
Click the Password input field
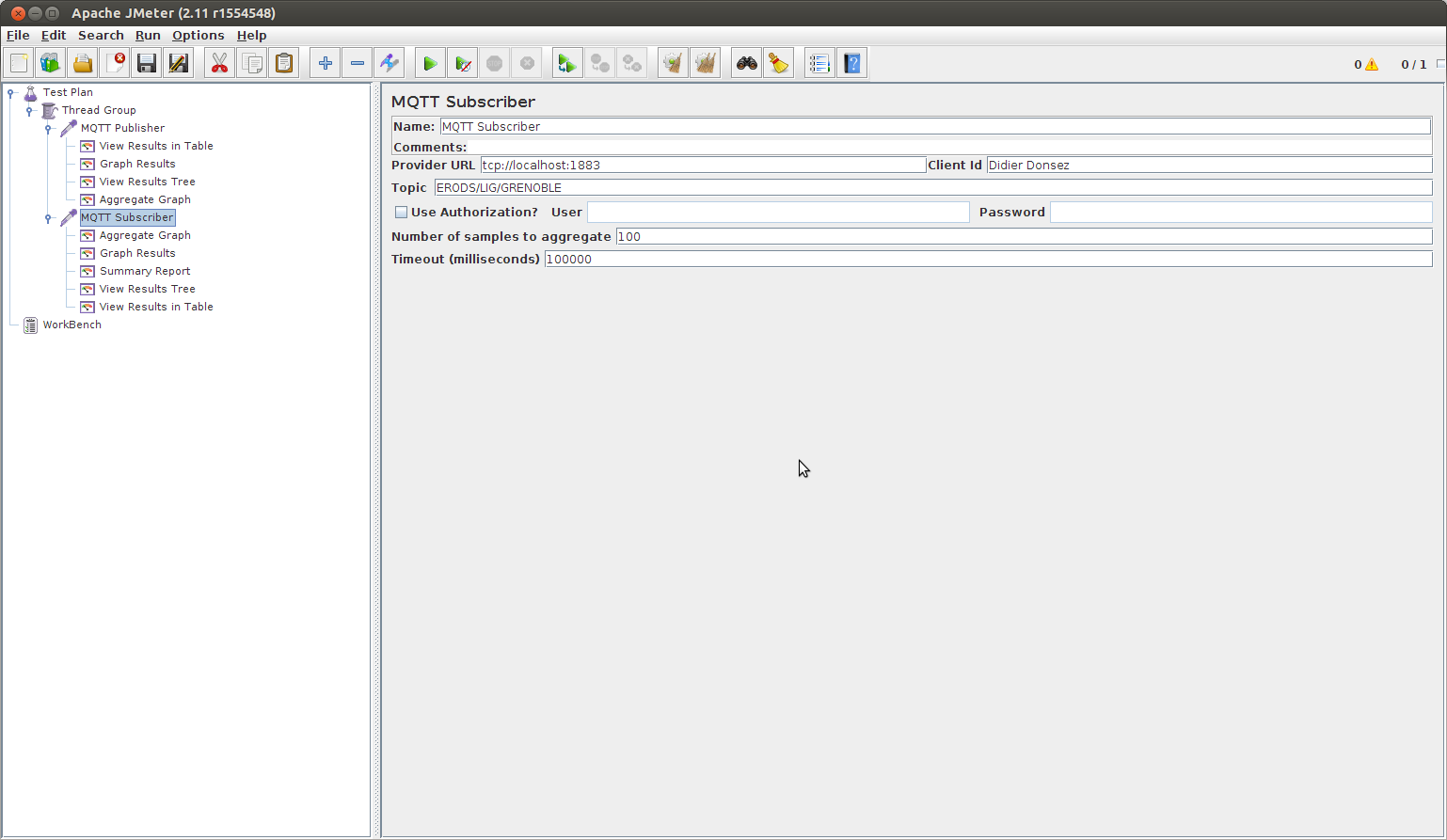click(1241, 213)
